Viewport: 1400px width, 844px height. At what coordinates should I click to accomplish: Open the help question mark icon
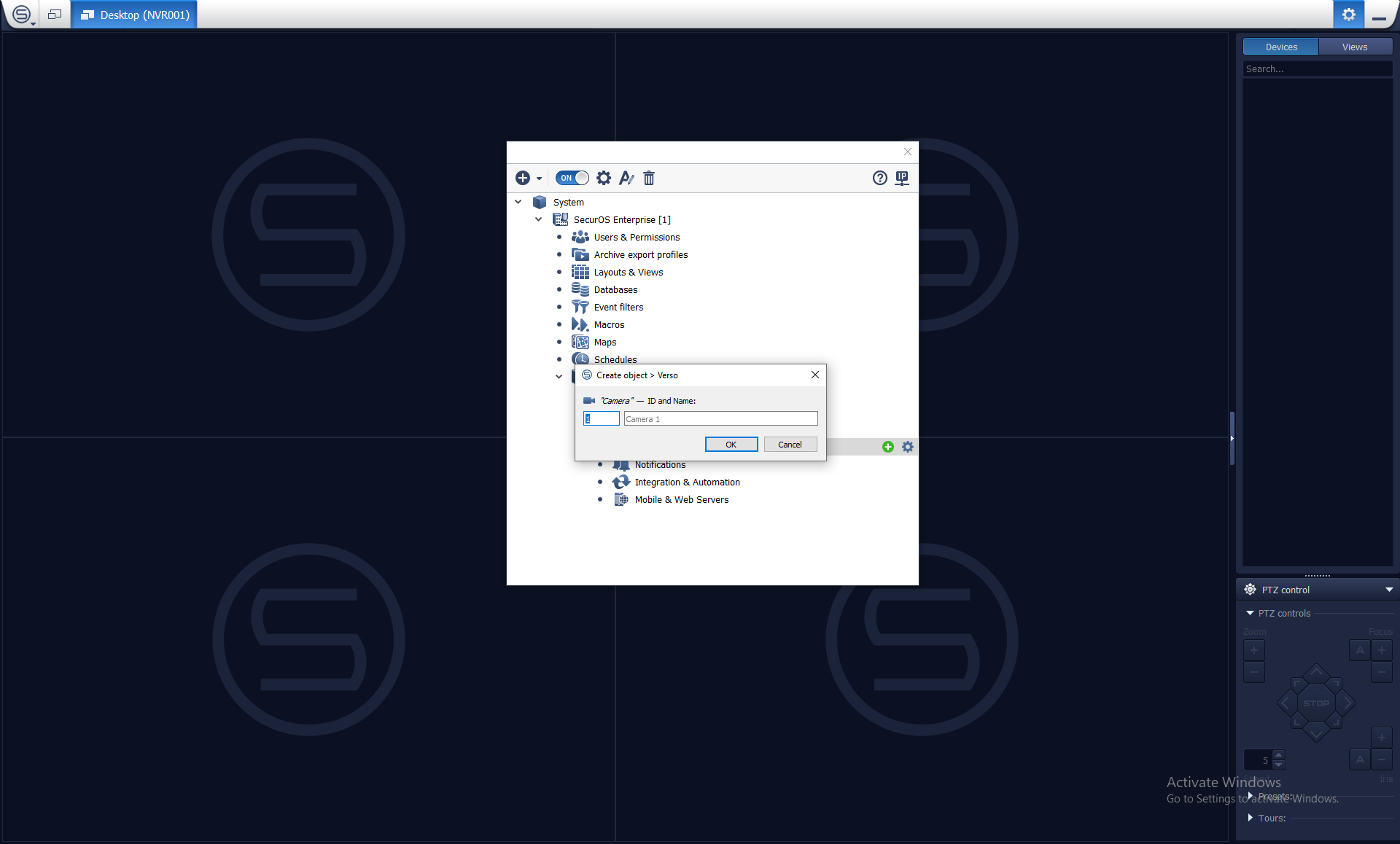(880, 178)
